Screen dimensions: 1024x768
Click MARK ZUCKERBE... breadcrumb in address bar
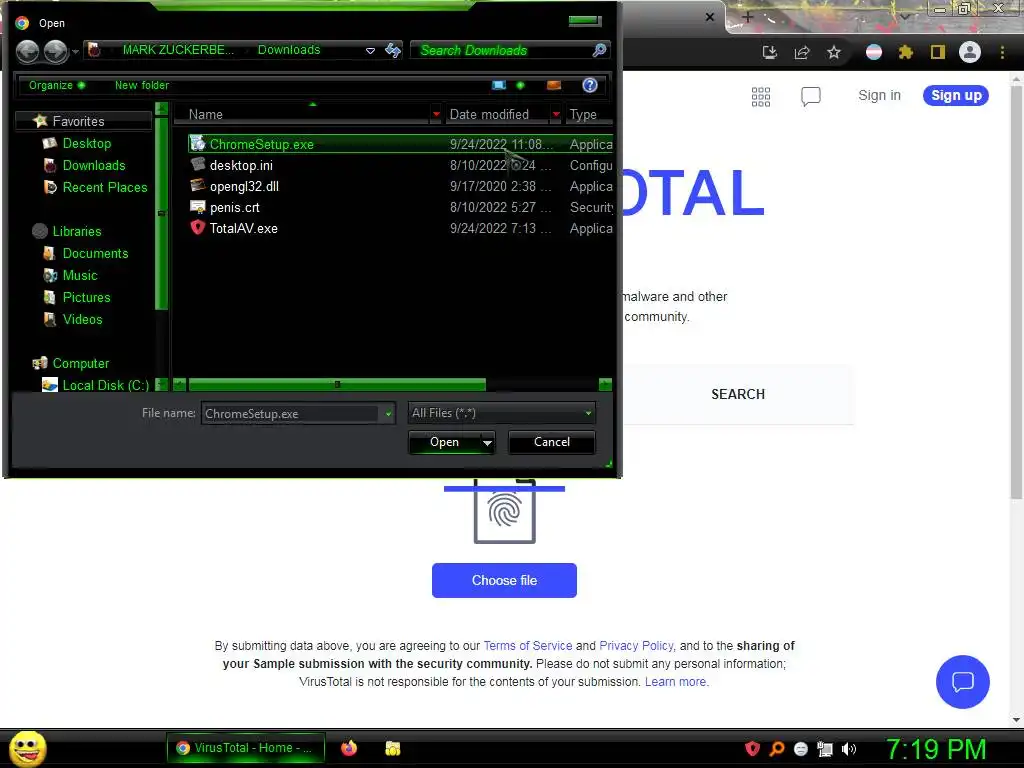tap(178, 50)
